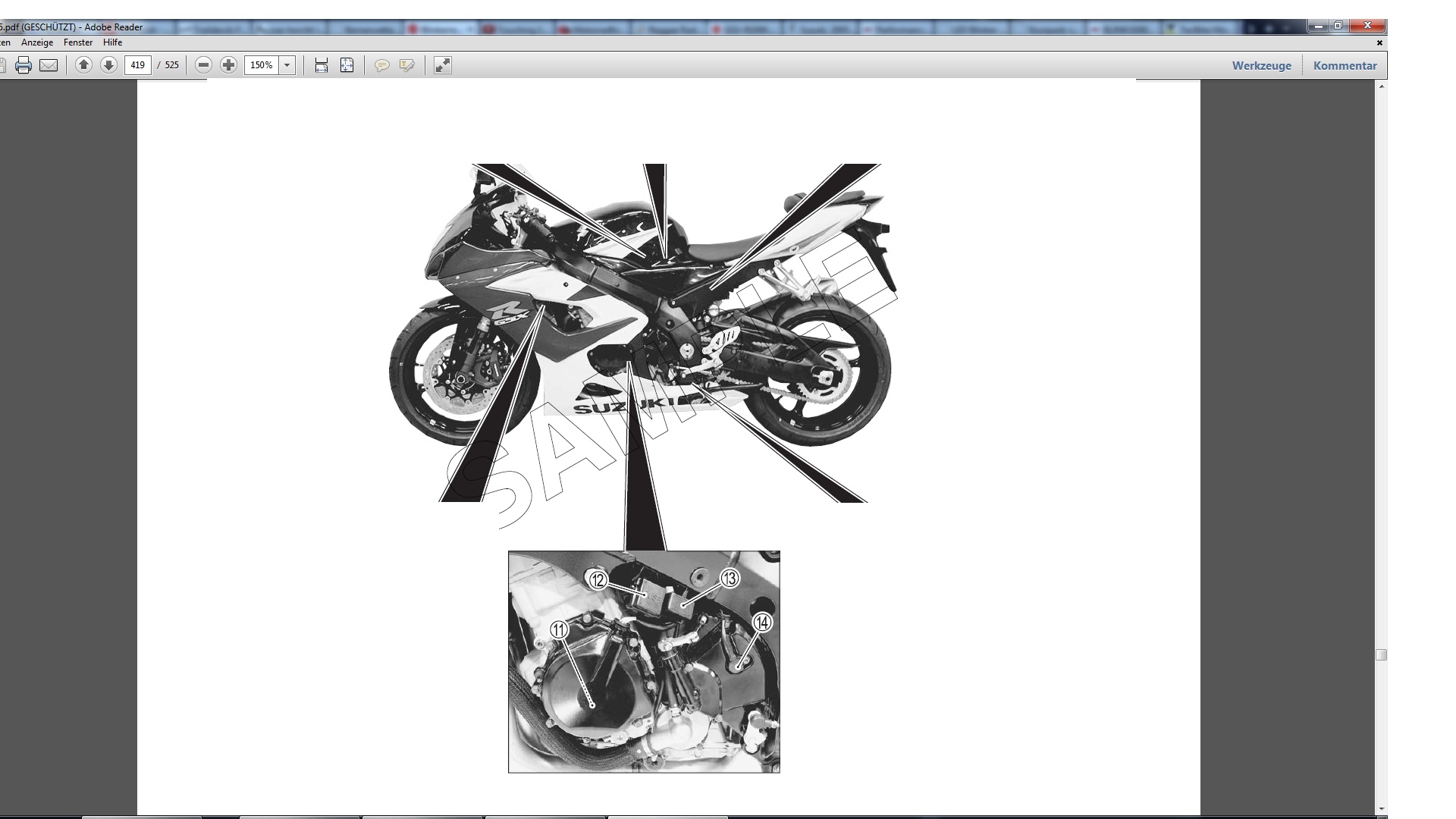Open the Anzeige menu

point(37,42)
